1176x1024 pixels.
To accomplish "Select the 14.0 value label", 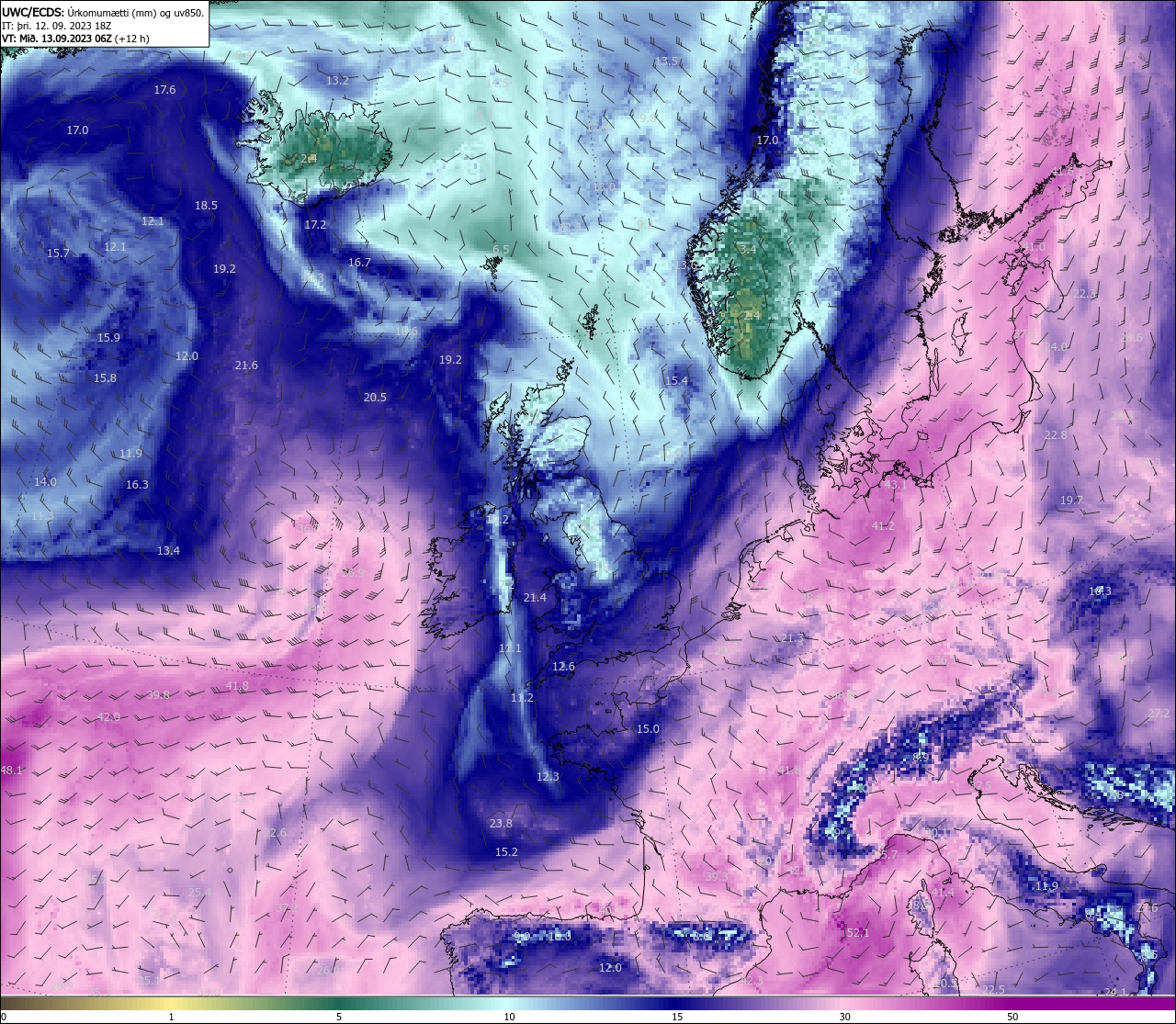I will coord(45,482).
